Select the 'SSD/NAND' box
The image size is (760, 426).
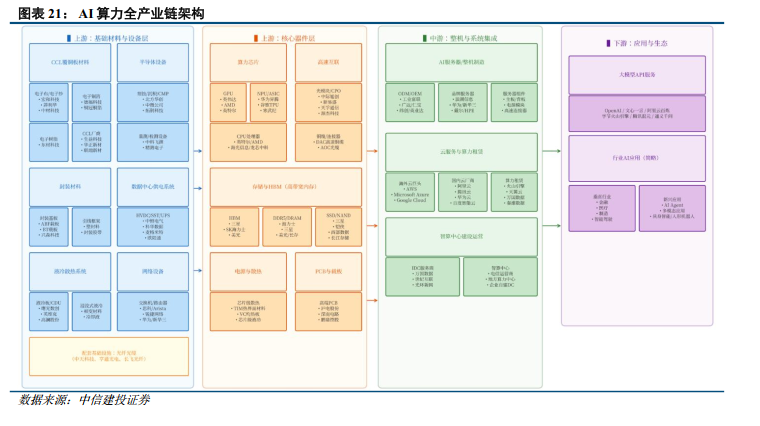click(338, 227)
